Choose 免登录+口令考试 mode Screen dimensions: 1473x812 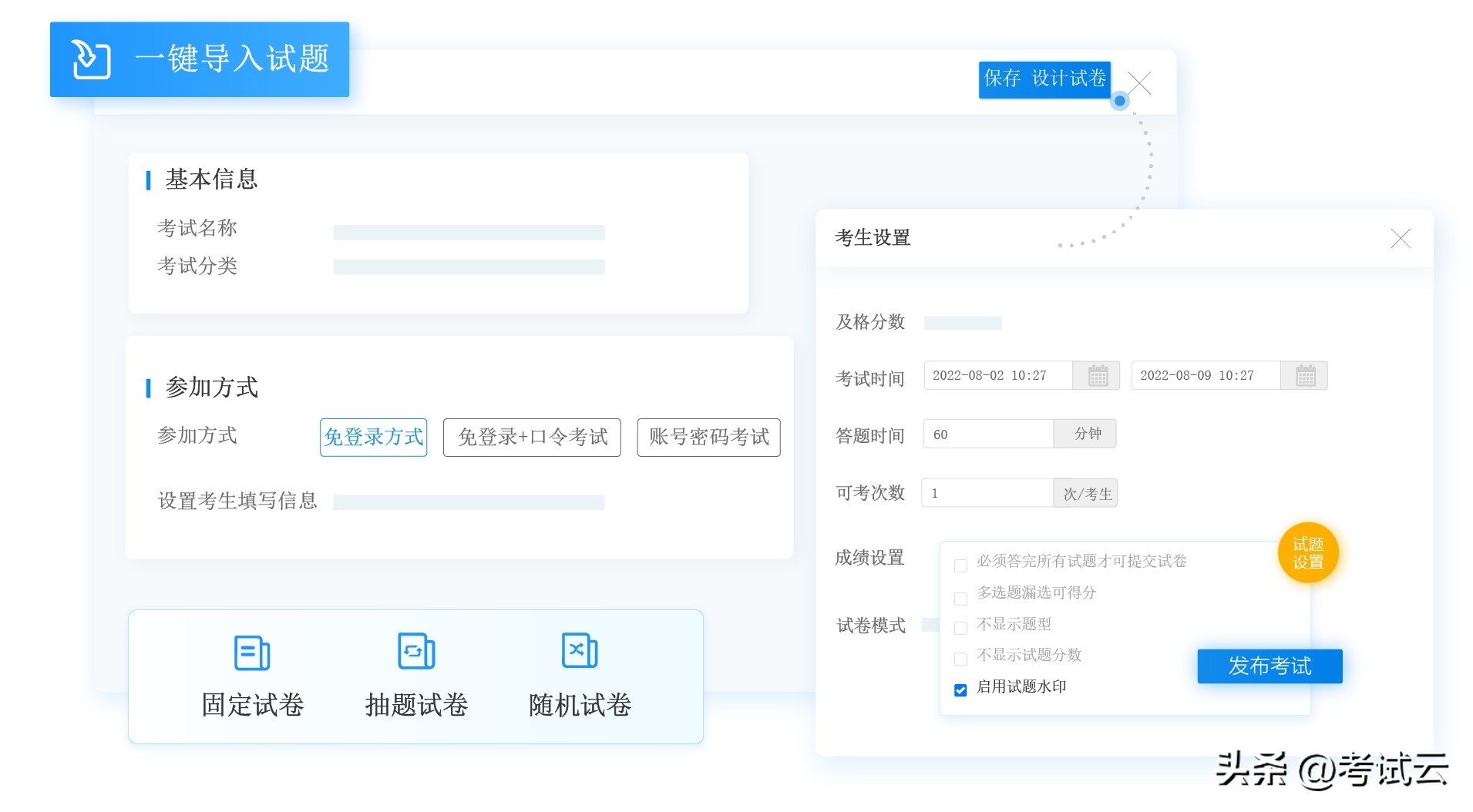click(x=531, y=437)
